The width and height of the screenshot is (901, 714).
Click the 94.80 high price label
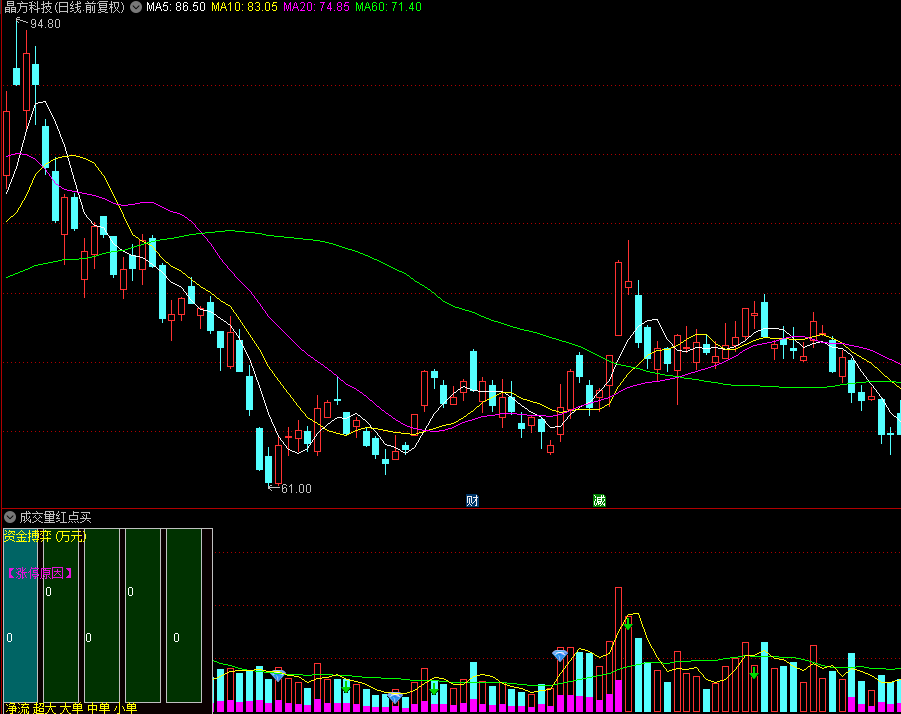[45, 24]
